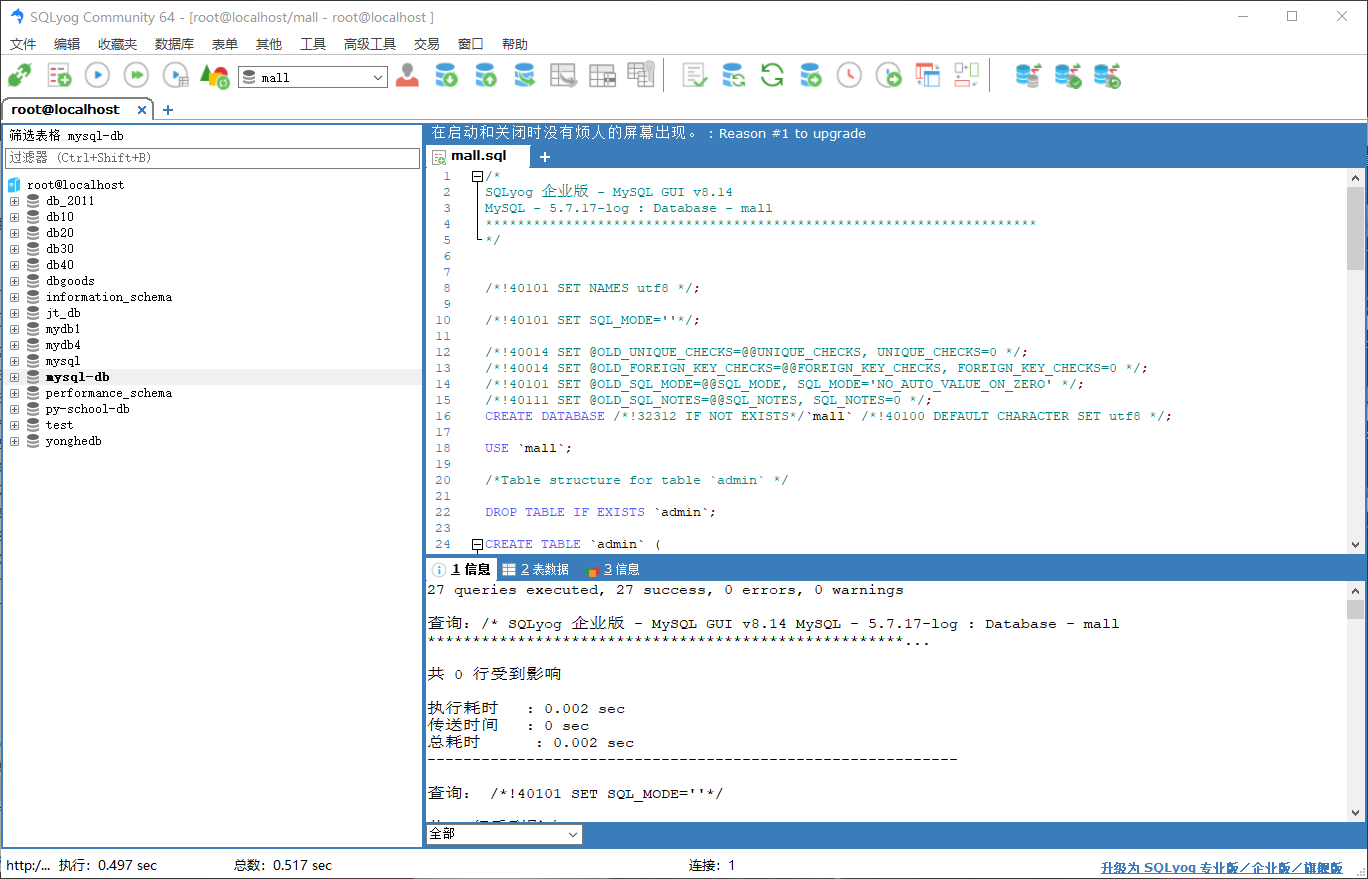The width and height of the screenshot is (1368, 879).
Task: Expand the mysql-db database node
Action: [14, 377]
